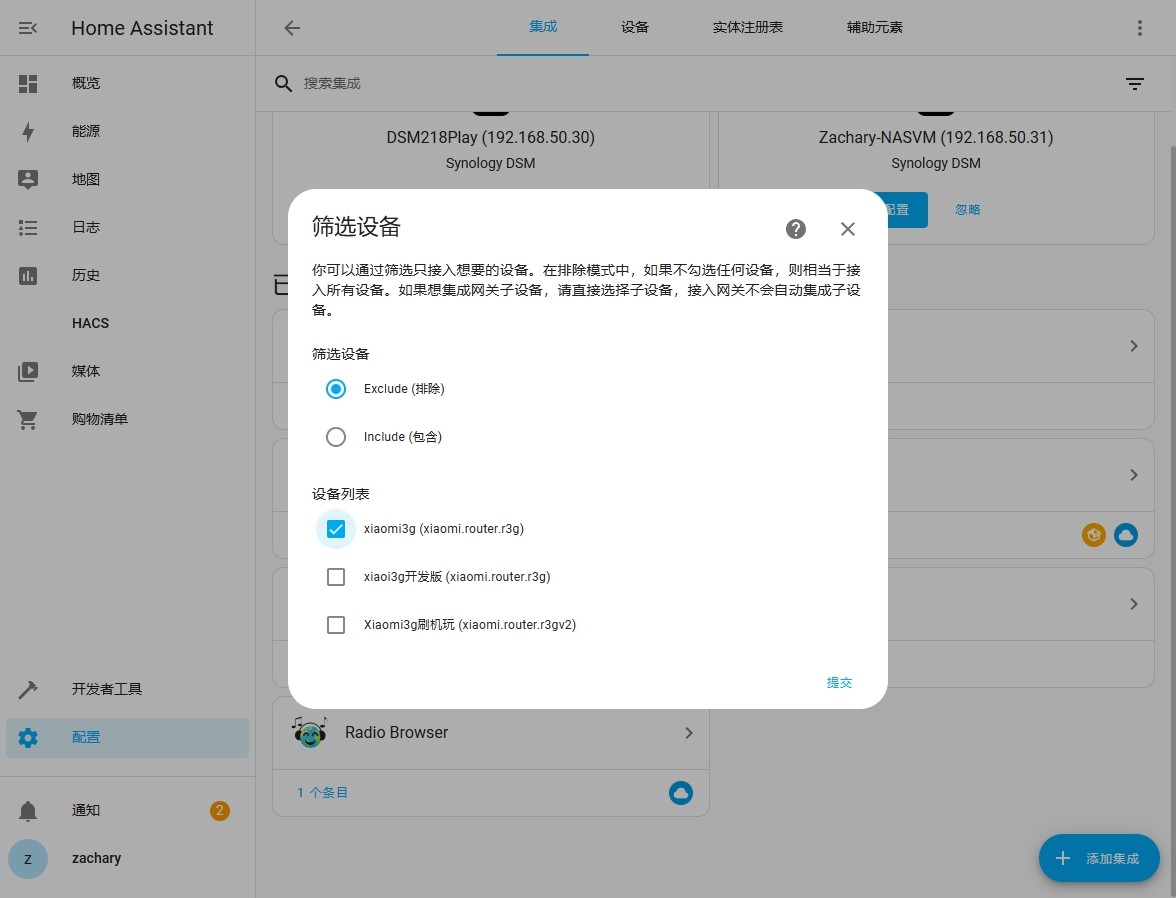Click the filter icon beside search bar
Image resolution: width=1176 pixels, height=898 pixels.
(1134, 83)
